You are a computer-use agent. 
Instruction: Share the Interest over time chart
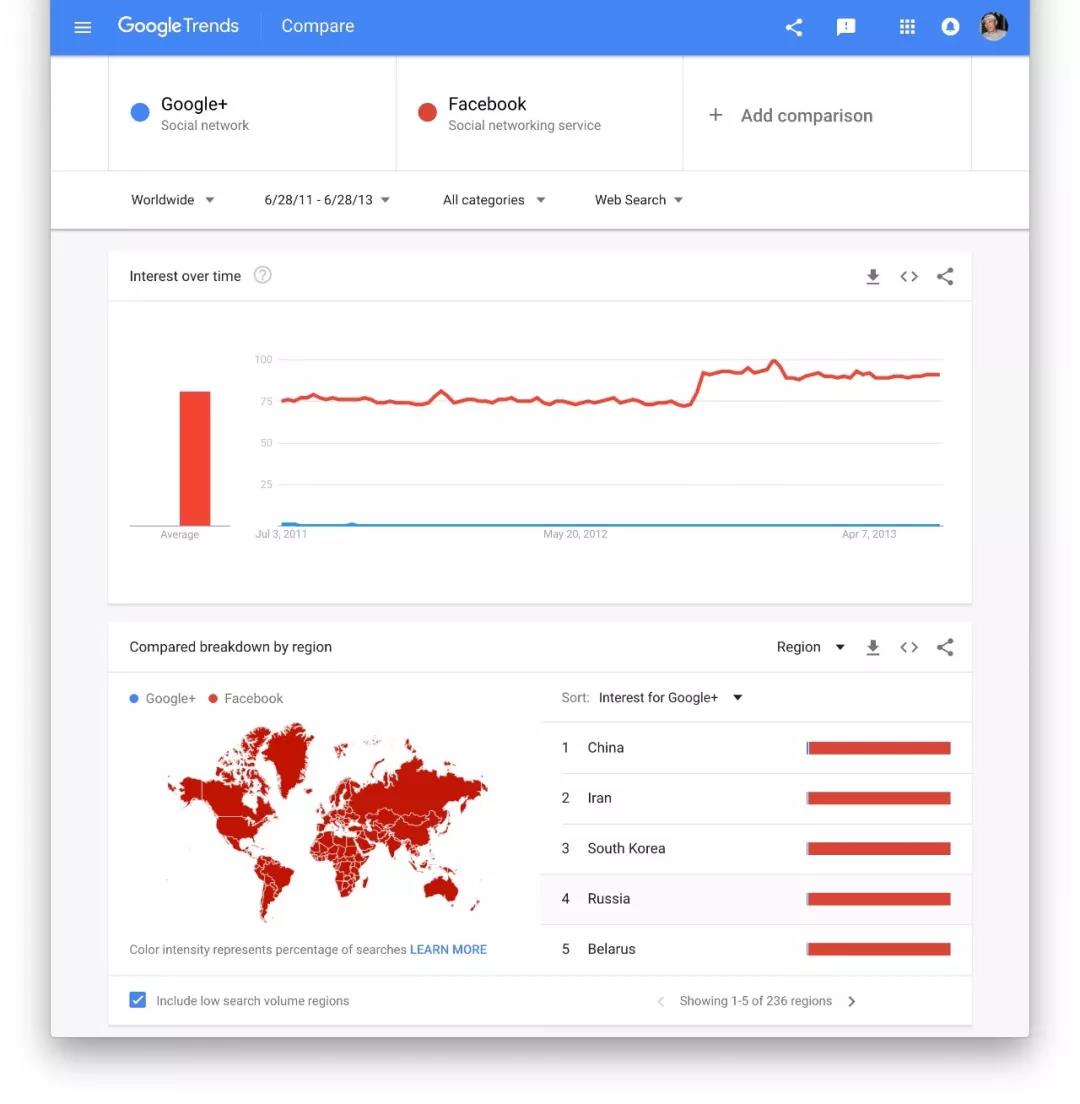[x=945, y=276]
